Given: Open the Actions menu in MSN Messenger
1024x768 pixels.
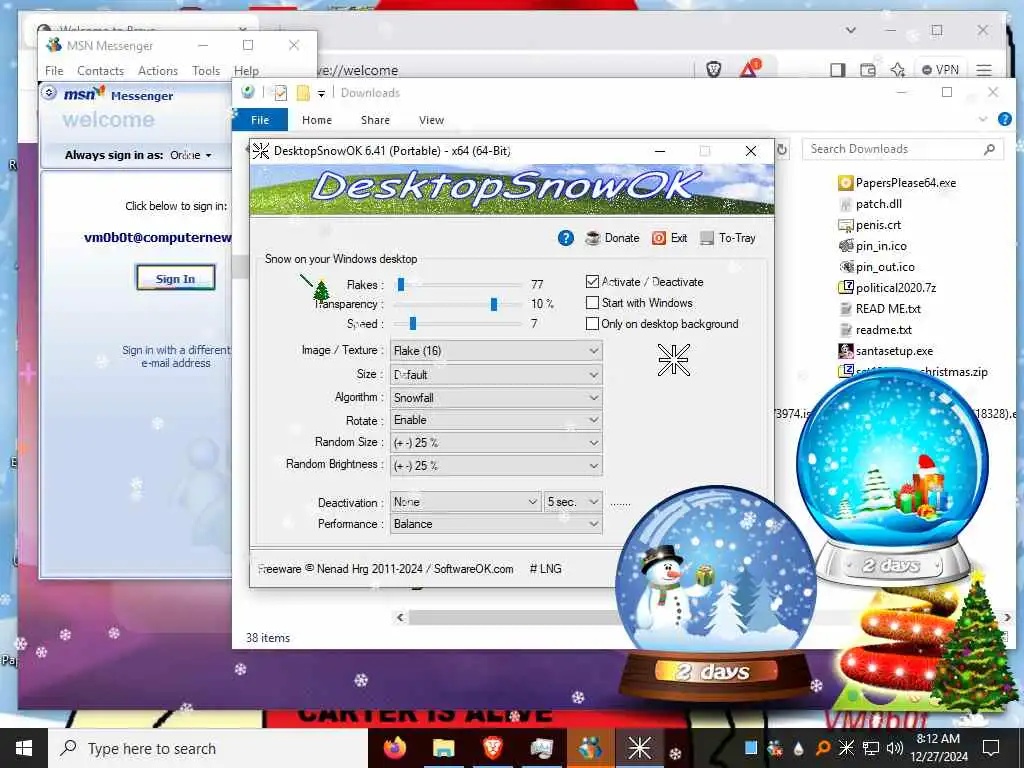Looking at the screenshot, I should click(158, 71).
